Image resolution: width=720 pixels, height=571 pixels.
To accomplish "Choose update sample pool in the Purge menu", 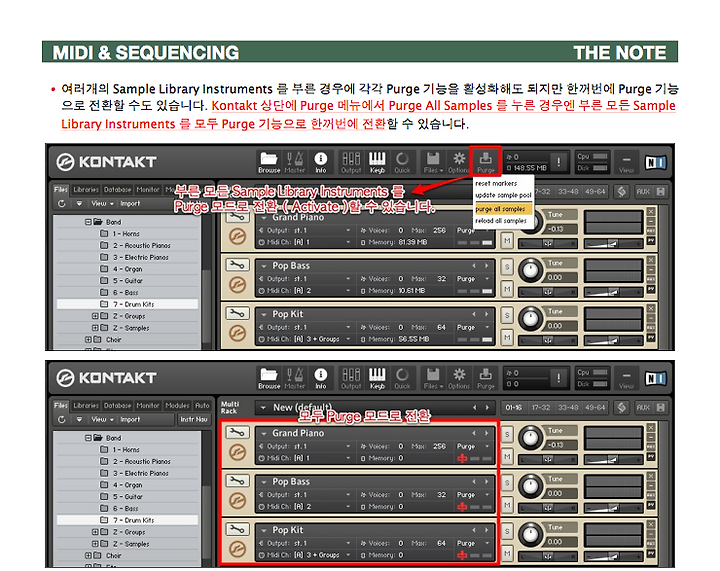I will tap(503, 195).
